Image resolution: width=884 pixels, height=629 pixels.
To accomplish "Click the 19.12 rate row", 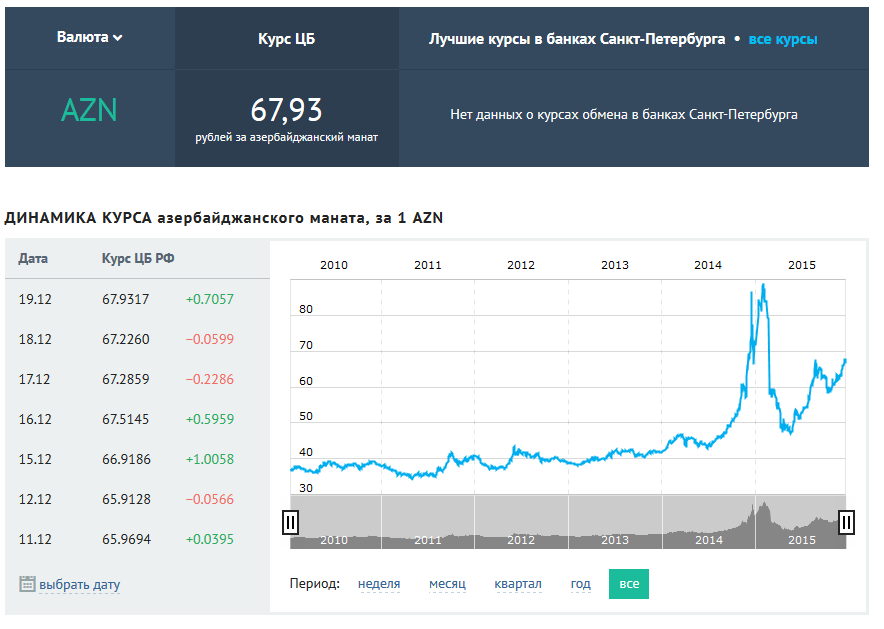I will click(136, 299).
